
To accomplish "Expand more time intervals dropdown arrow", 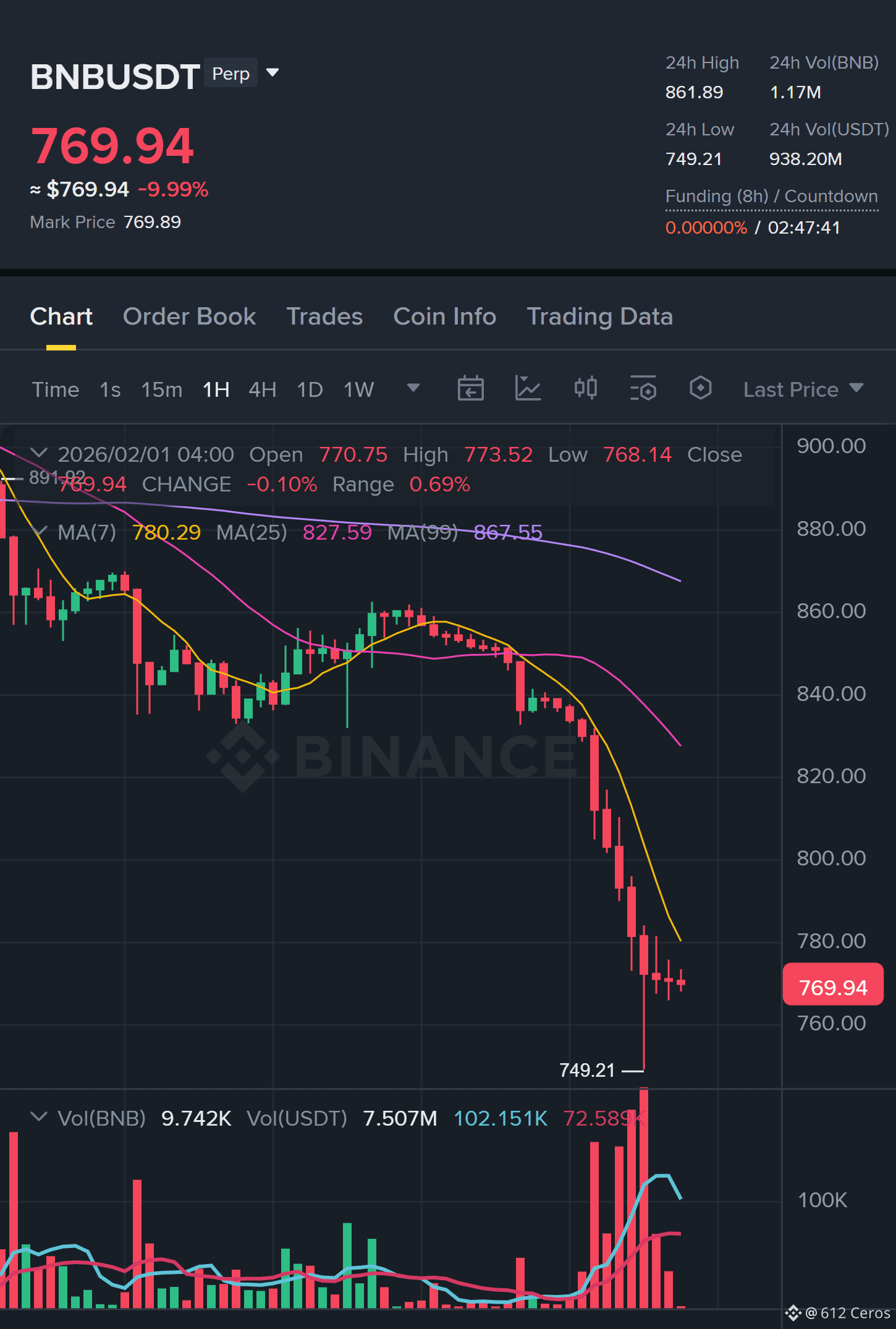I will click(x=413, y=388).
